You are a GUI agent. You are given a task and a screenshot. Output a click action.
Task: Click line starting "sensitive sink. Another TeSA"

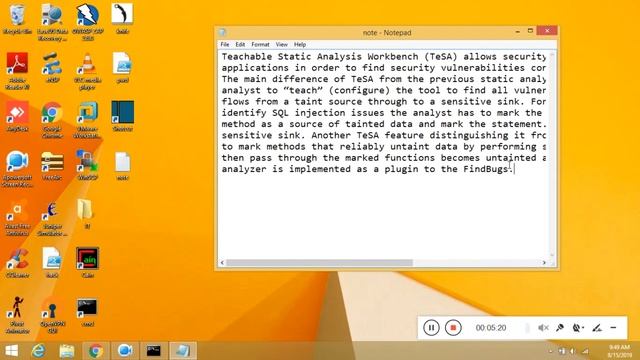(384, 136)
